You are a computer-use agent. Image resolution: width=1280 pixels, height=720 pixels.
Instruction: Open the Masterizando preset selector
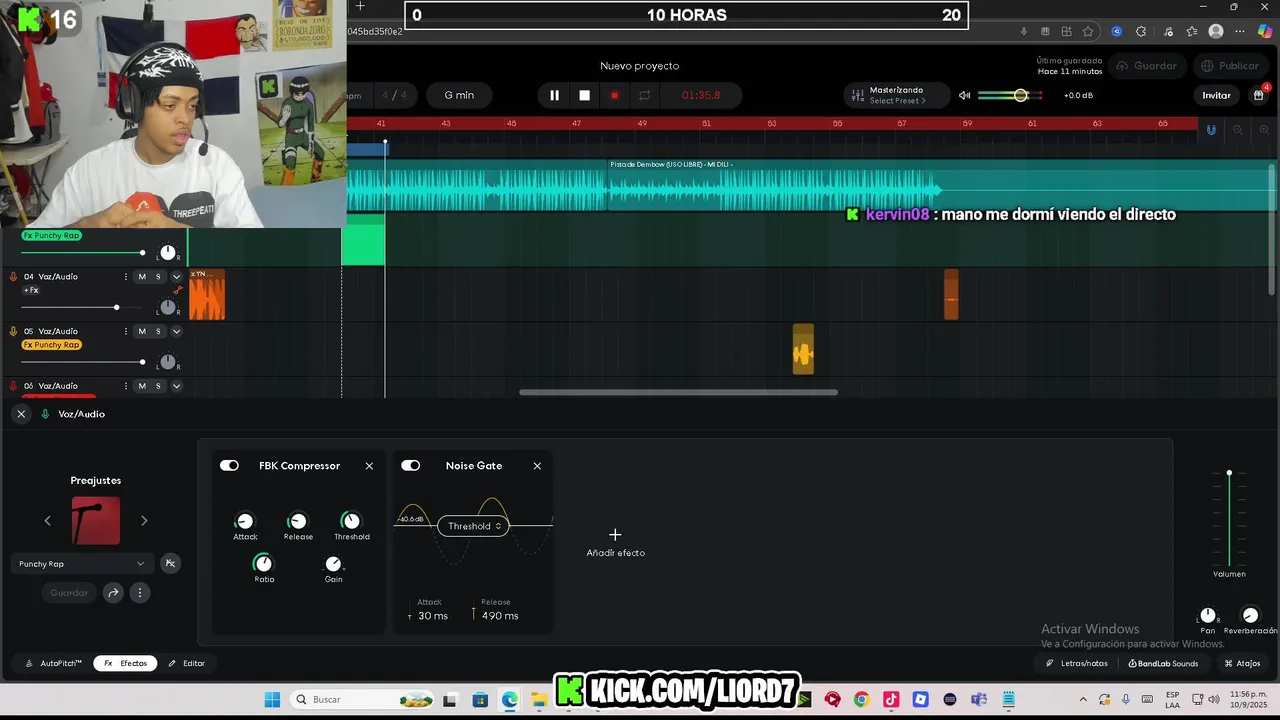point(897,95)
